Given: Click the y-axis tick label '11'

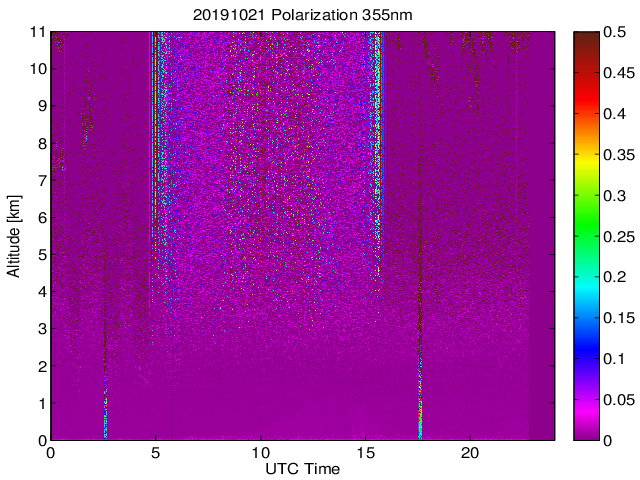Looking at the screenshot, I should click(x=37, y=32).
